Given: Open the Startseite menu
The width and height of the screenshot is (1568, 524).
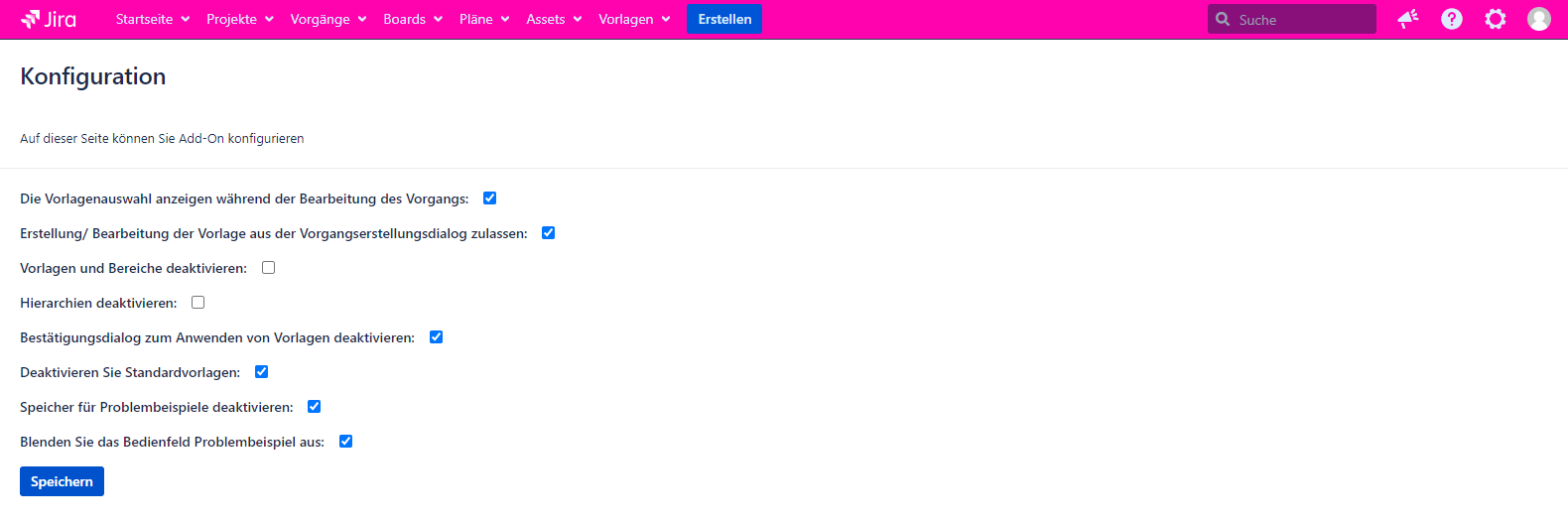Looking at the screenshot, I should (152, 19).
